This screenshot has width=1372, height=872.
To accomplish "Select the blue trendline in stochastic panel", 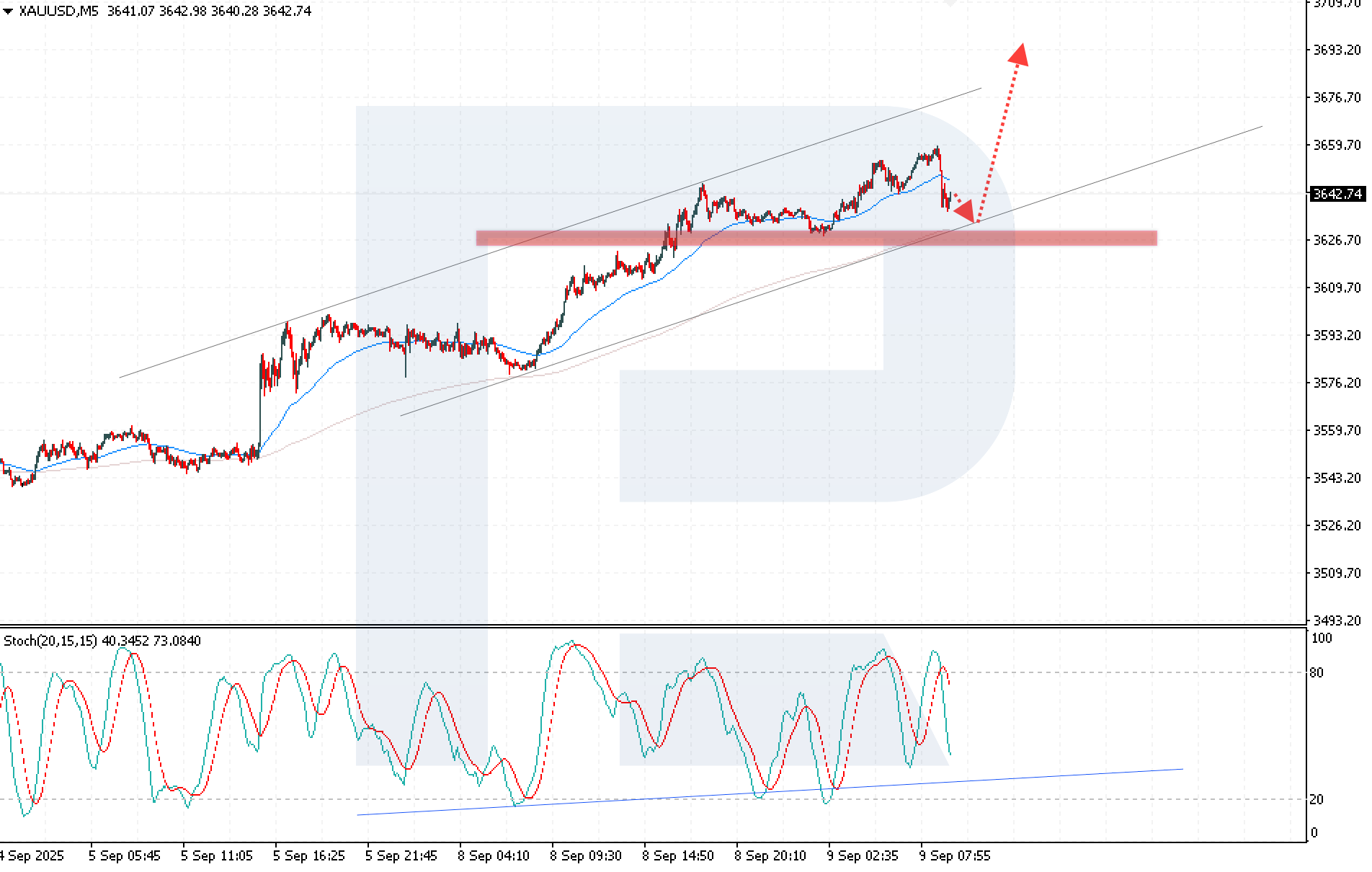I will [x=770, y=791].
